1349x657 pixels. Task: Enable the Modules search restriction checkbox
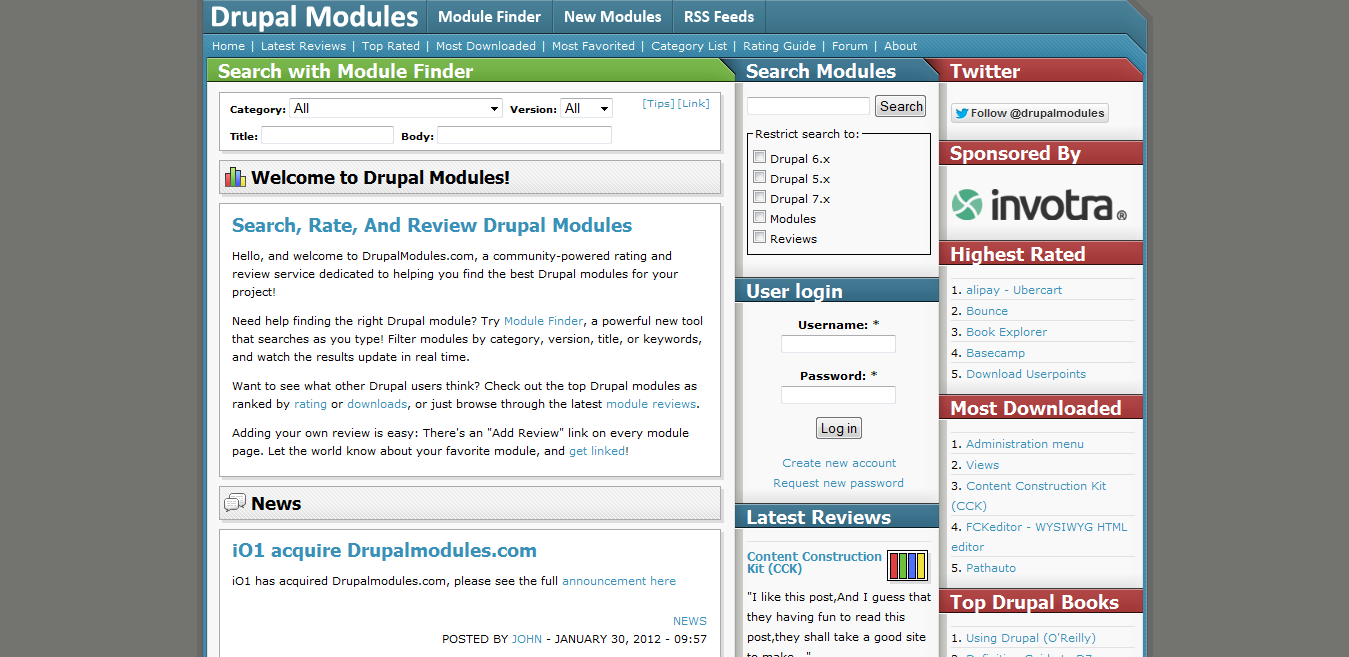tap(760, 217)
